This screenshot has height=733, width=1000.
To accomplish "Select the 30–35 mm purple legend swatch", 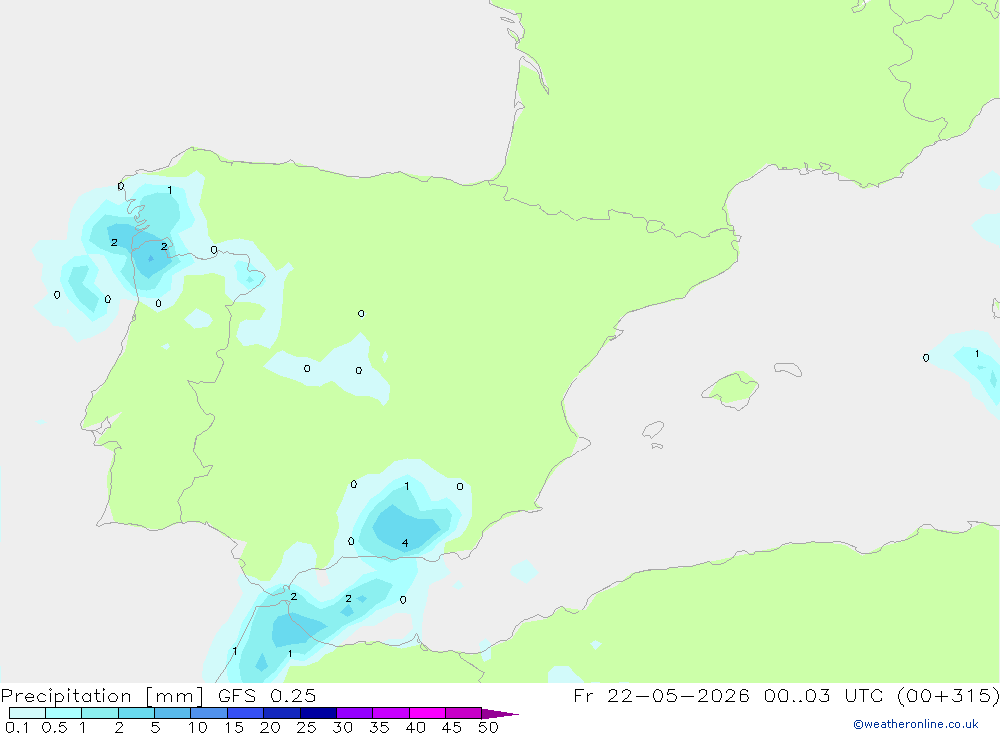I will 355,713.
